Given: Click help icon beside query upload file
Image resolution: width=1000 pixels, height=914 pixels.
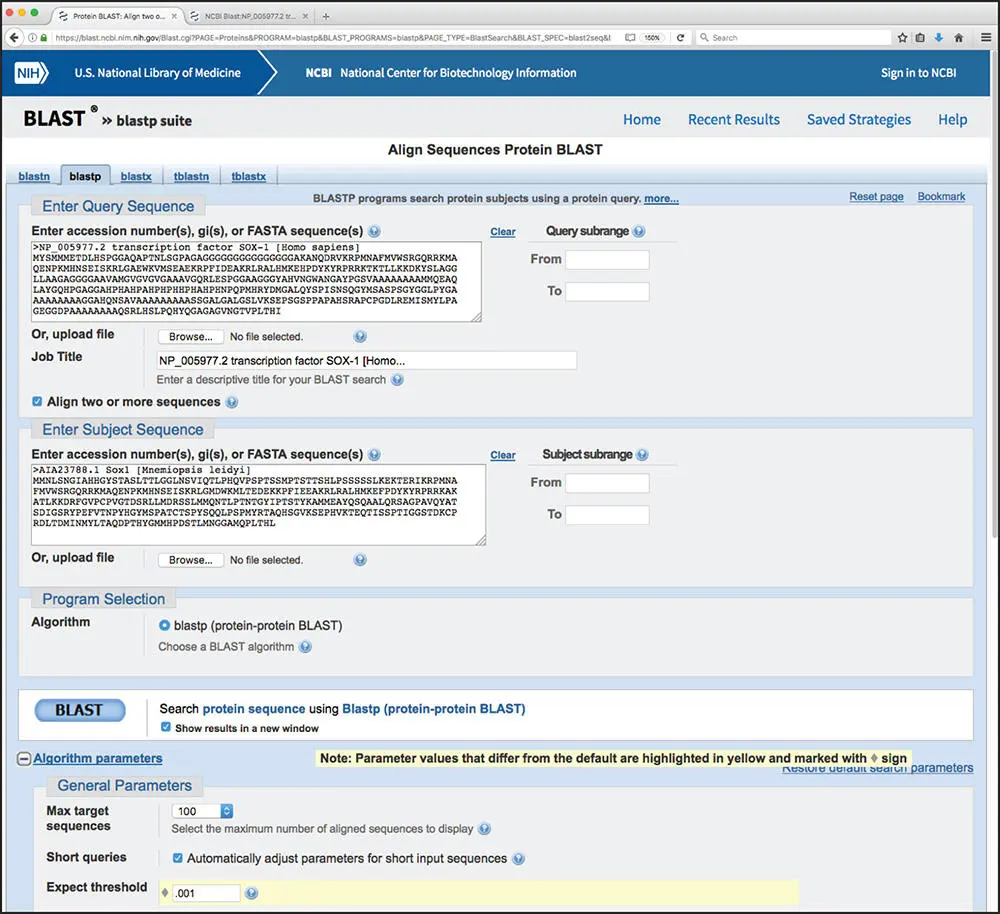Looking at the screenshot, I should (360, 336).
